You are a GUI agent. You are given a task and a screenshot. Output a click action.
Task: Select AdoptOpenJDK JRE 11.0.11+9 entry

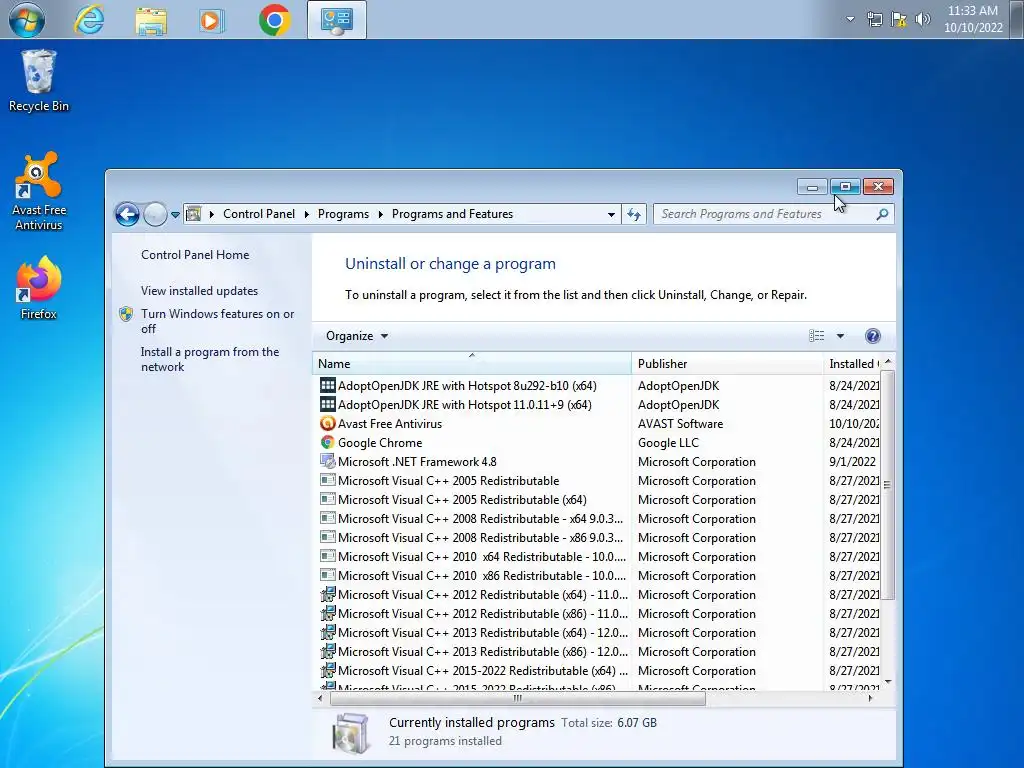tap(464, 404)
